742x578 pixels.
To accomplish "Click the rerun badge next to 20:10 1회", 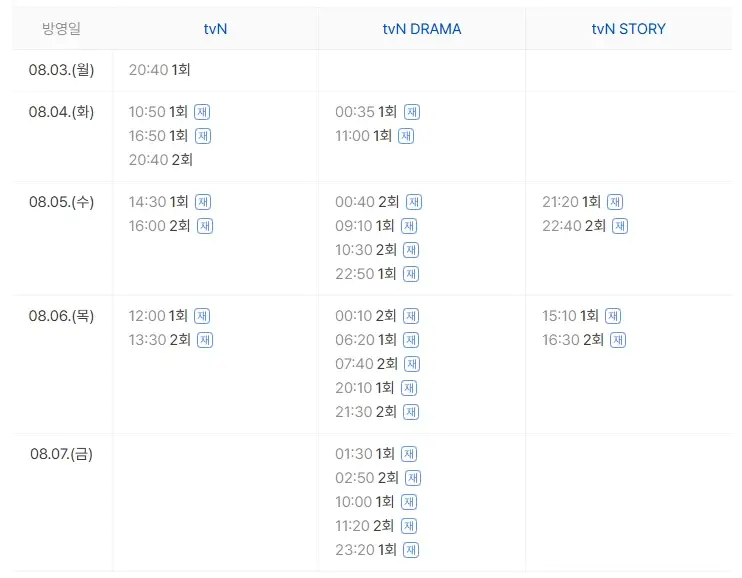I will [x=409, y=388].
